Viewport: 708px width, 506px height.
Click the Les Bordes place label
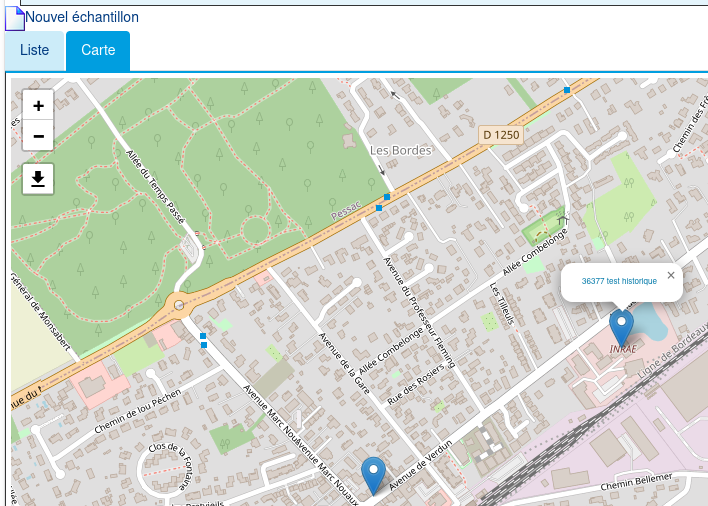pyautogui.click(x=400, y=150)
